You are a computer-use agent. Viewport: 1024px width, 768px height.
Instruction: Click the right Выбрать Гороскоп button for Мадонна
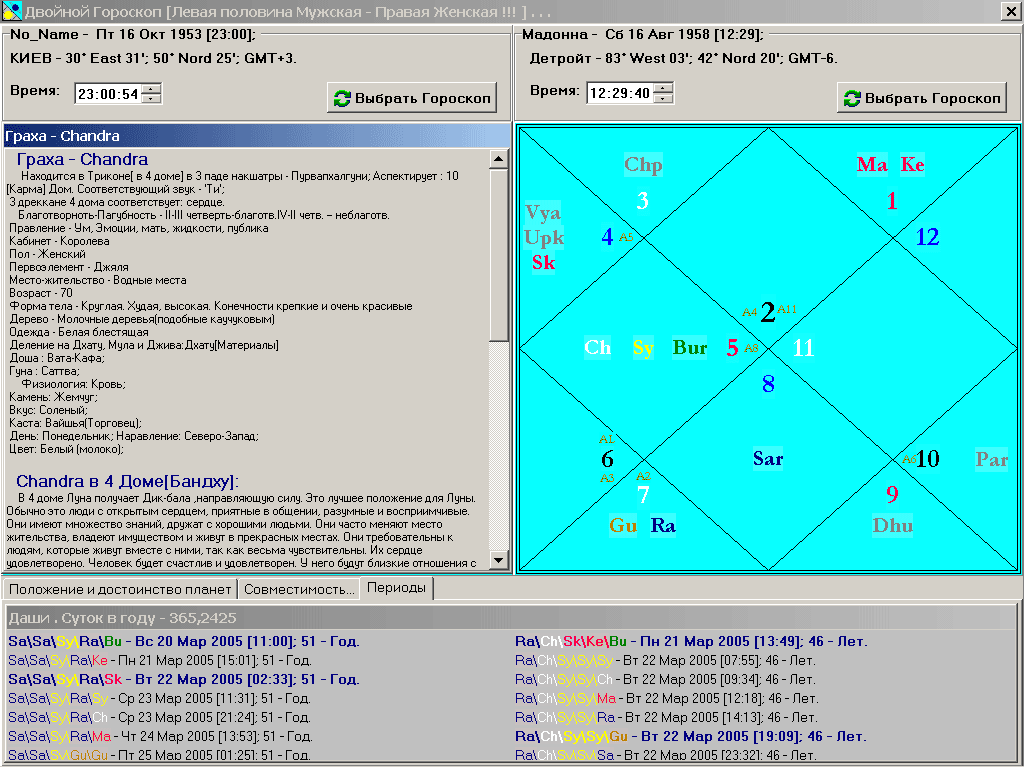click(922, 98)
